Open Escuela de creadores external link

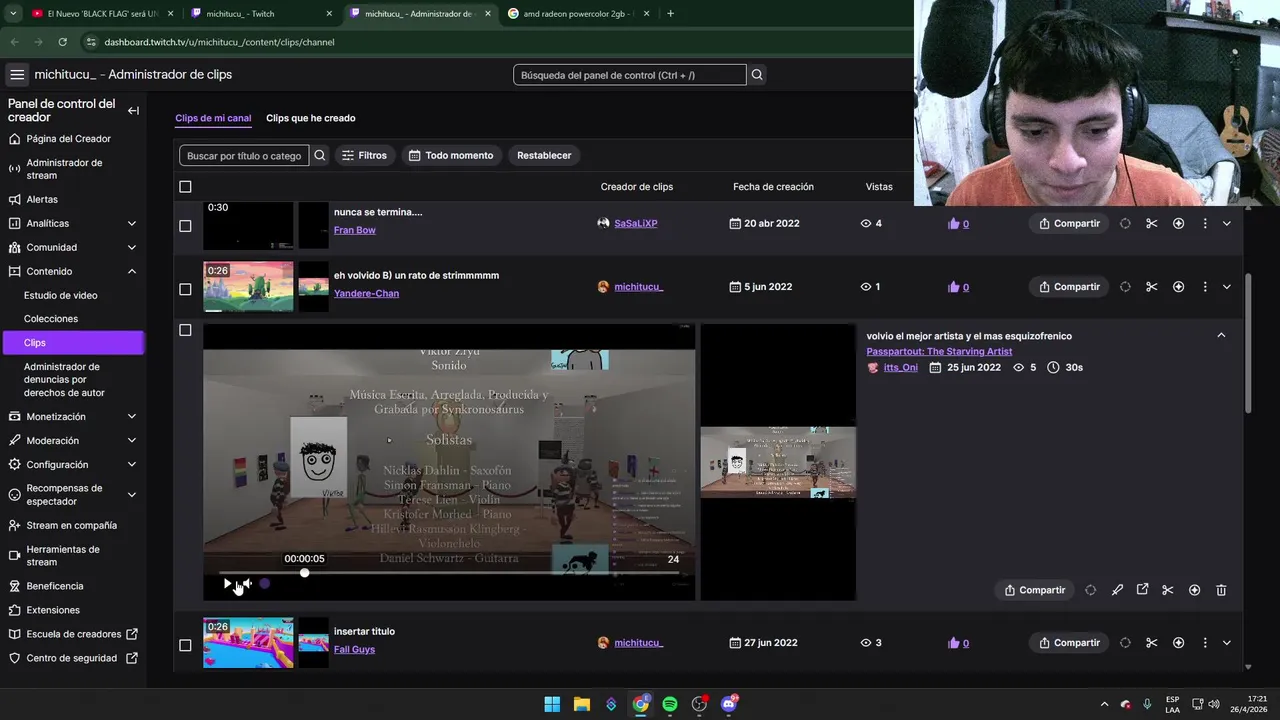coord(74,634)
